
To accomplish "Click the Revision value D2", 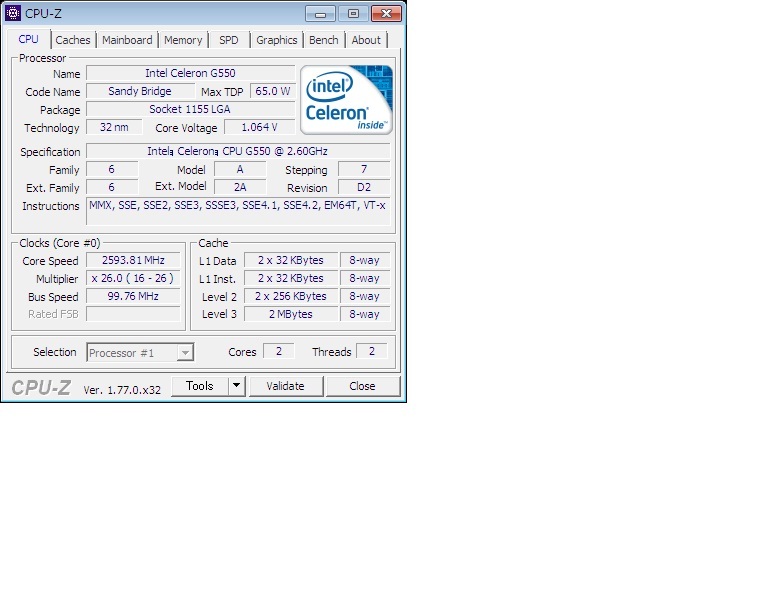I will pyautogui.click(x=364, y=187).
